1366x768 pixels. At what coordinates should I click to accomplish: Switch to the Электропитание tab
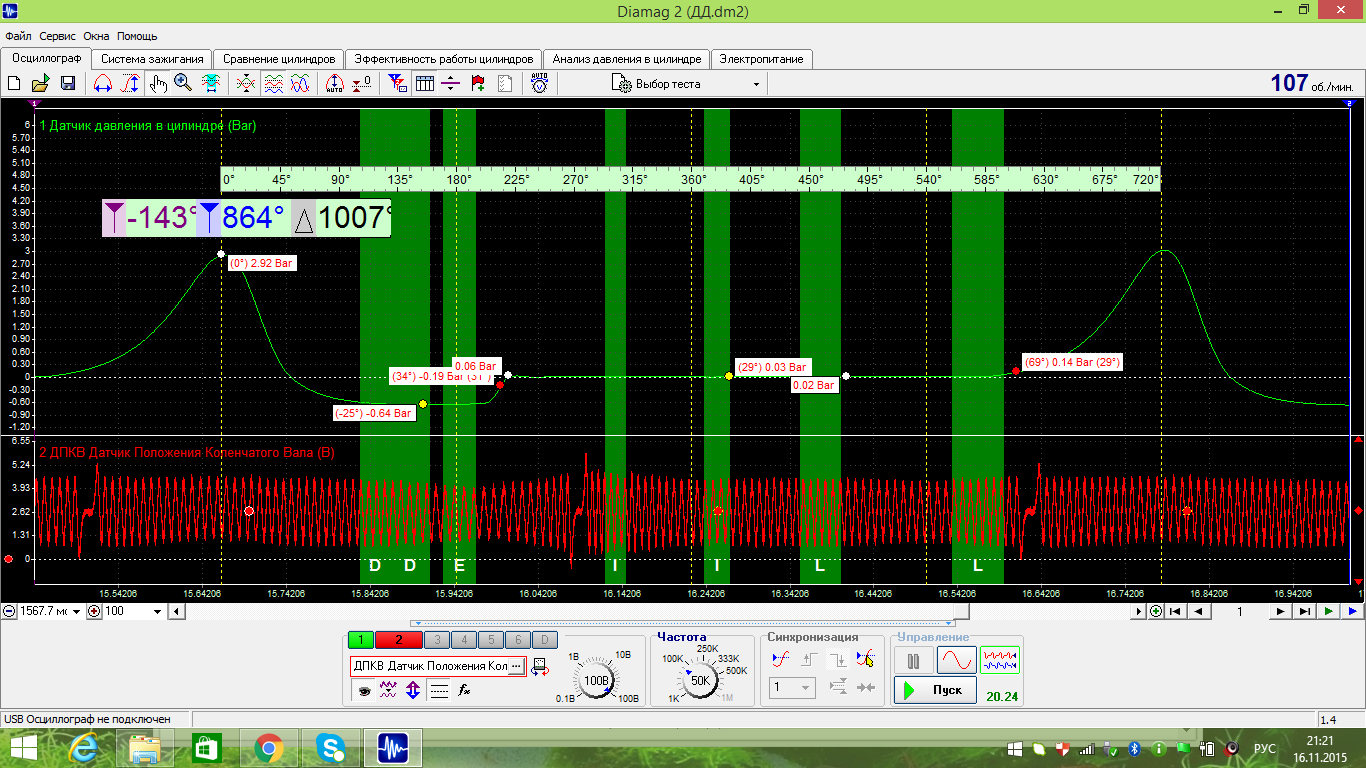click(761, 59)
